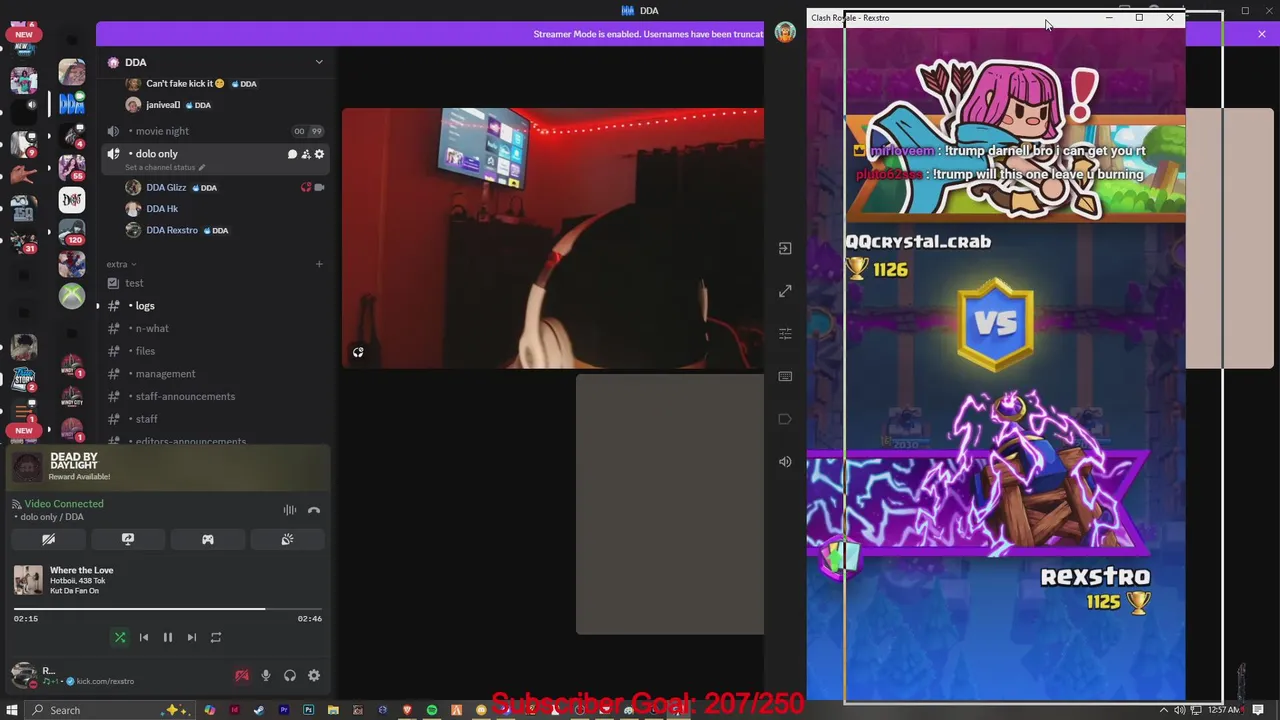
Task: Skip to next track
Action: click(192, 637)
